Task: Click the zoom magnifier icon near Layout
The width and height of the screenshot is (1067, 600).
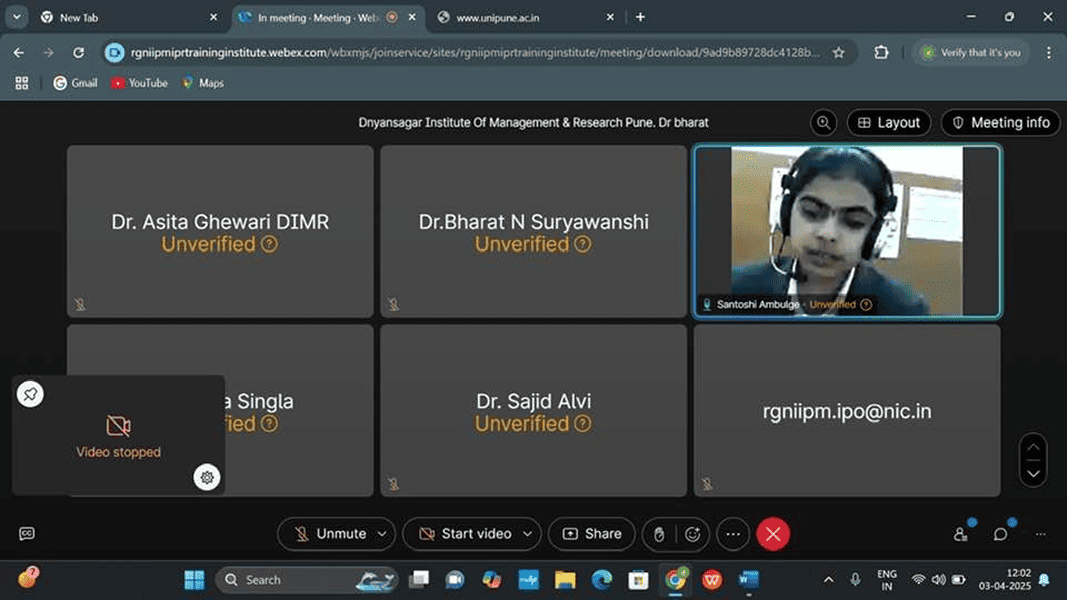Action: click(x=823, y=122)
